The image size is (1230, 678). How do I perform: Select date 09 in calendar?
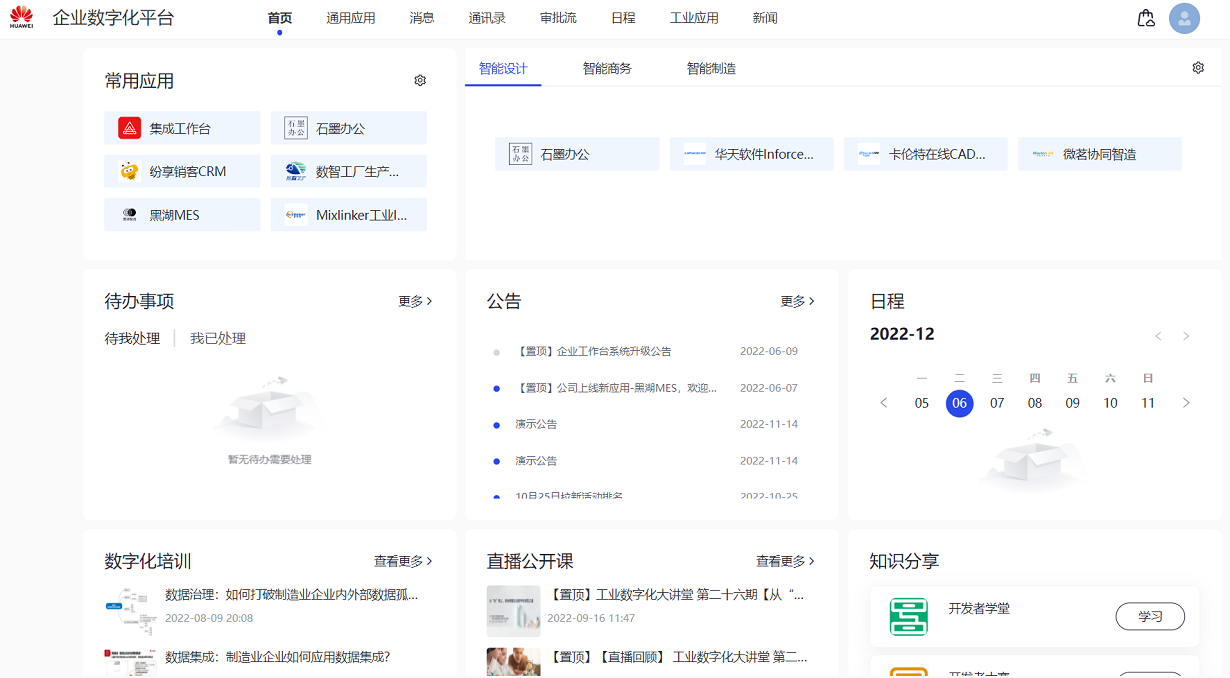pos(1073,403)
